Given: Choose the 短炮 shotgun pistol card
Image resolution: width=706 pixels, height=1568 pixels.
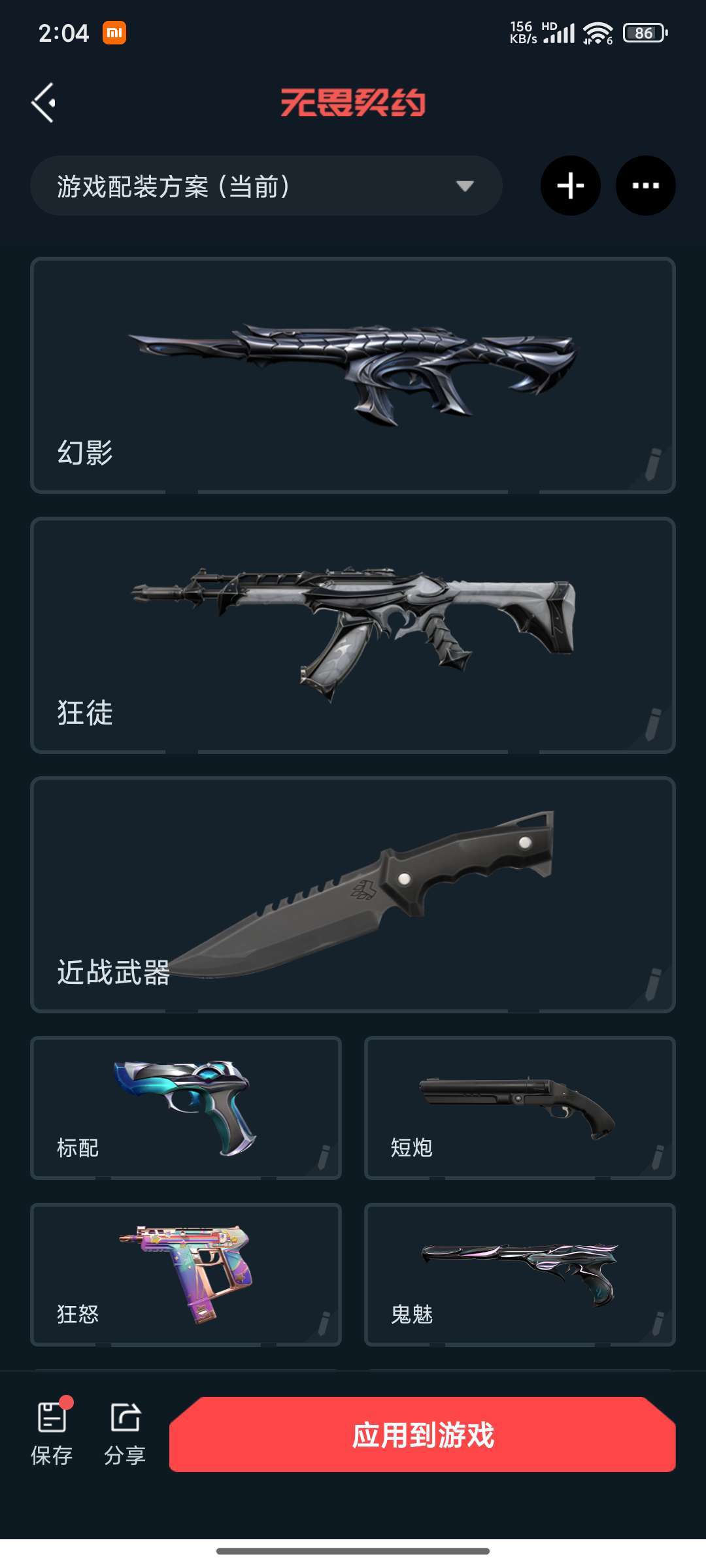Looking at the screenshot, I should pos(520,1107).
